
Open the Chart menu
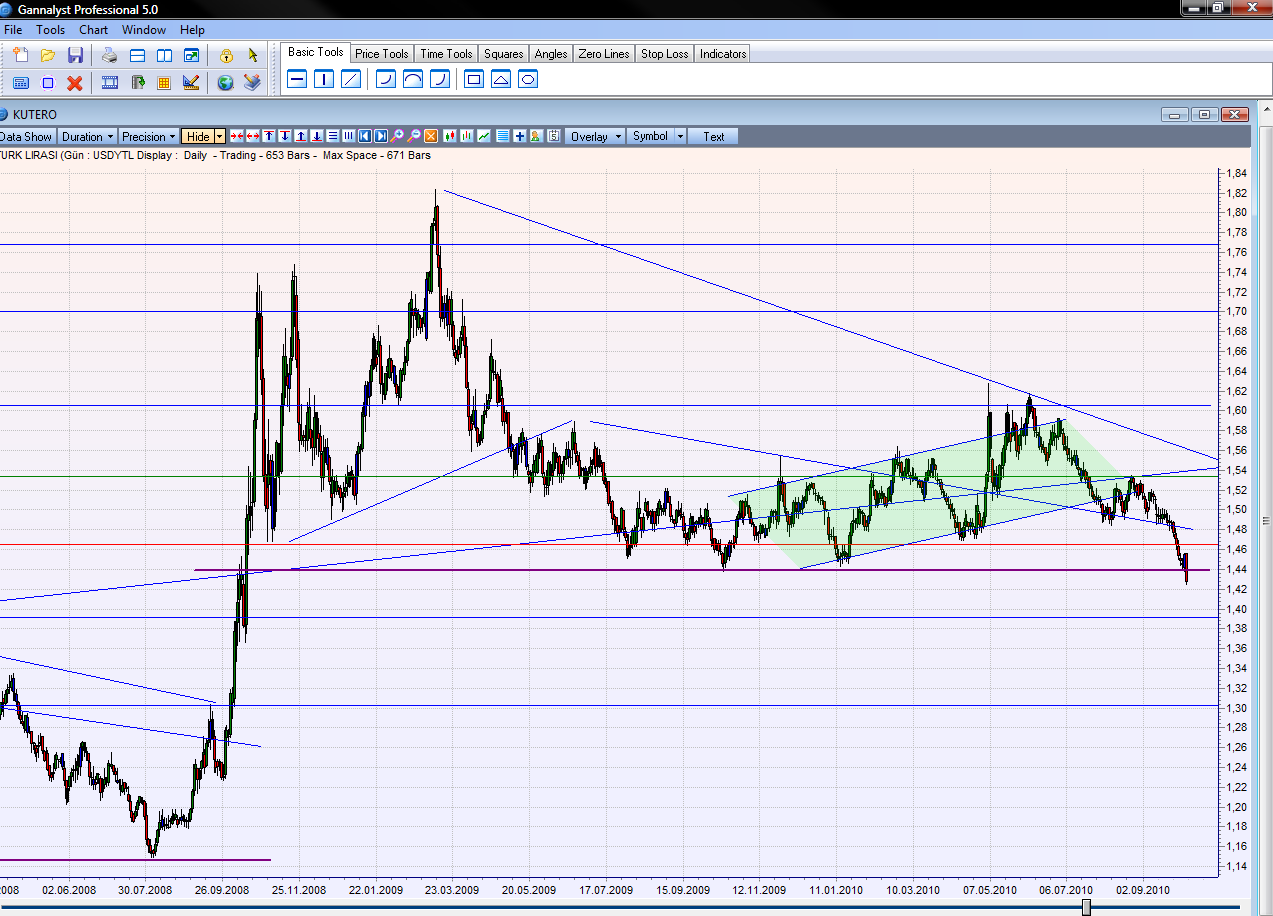tap(93, 30)
